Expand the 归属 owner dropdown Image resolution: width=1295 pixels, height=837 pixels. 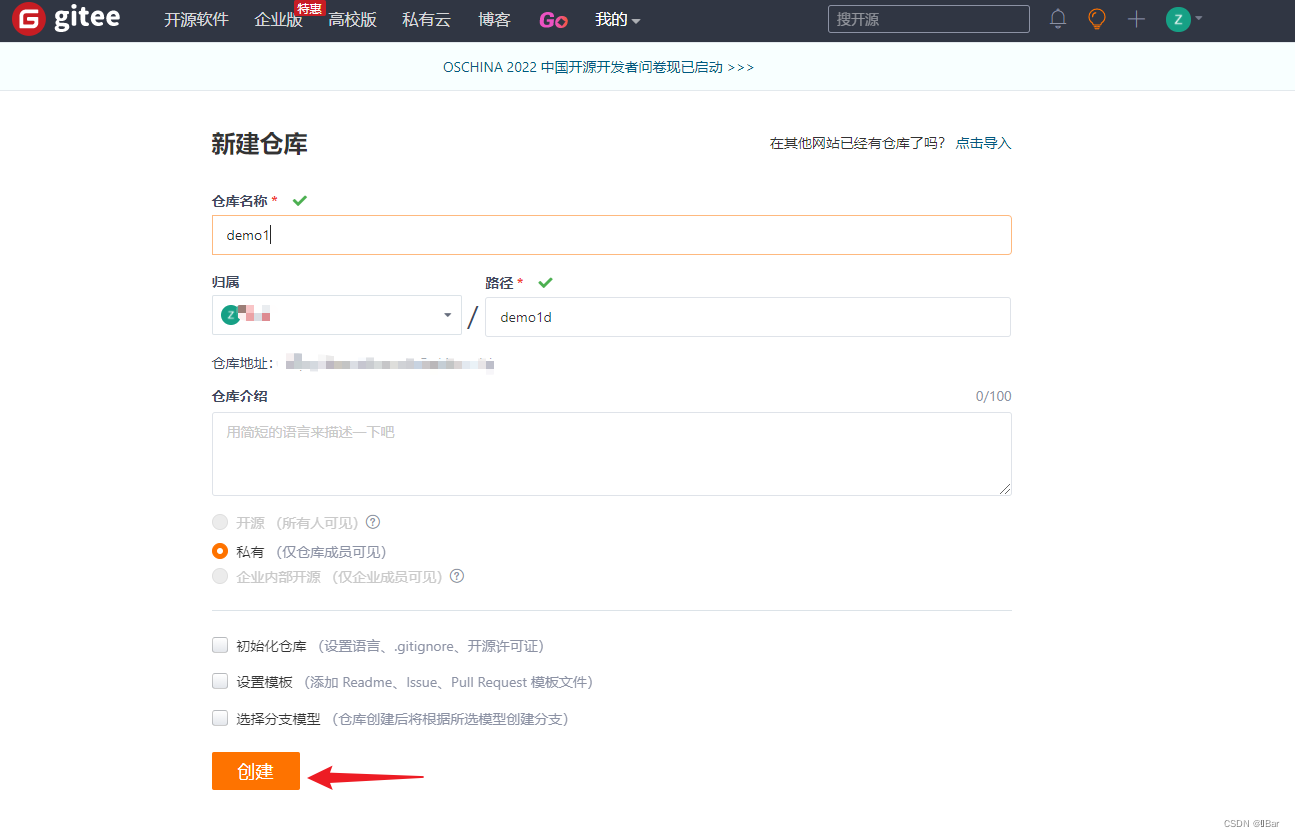(x=337, y=315)
